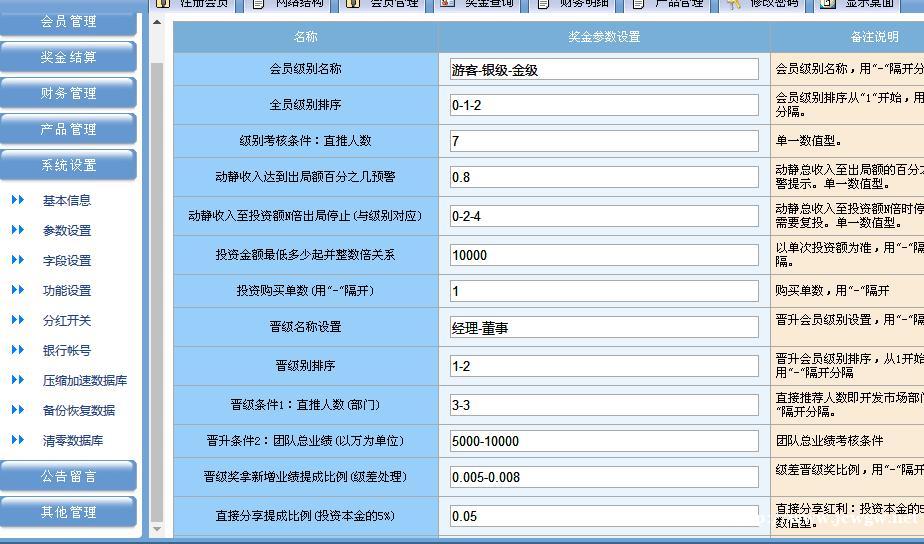
Task: Click the arrow icon beside 银行帐号
Action: (18, 350)
